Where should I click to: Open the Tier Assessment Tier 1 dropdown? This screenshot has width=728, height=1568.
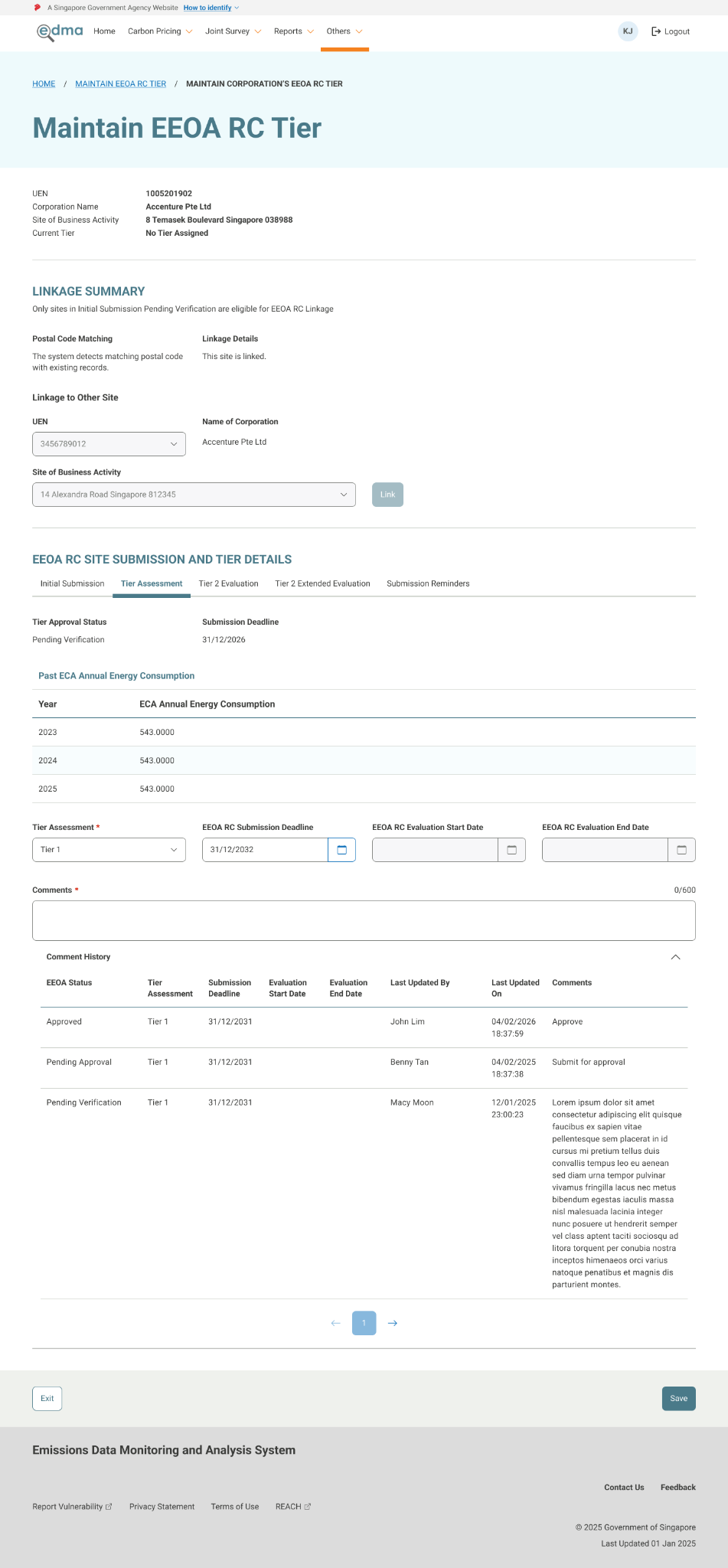pyautogui.click(x=109, y=850)
